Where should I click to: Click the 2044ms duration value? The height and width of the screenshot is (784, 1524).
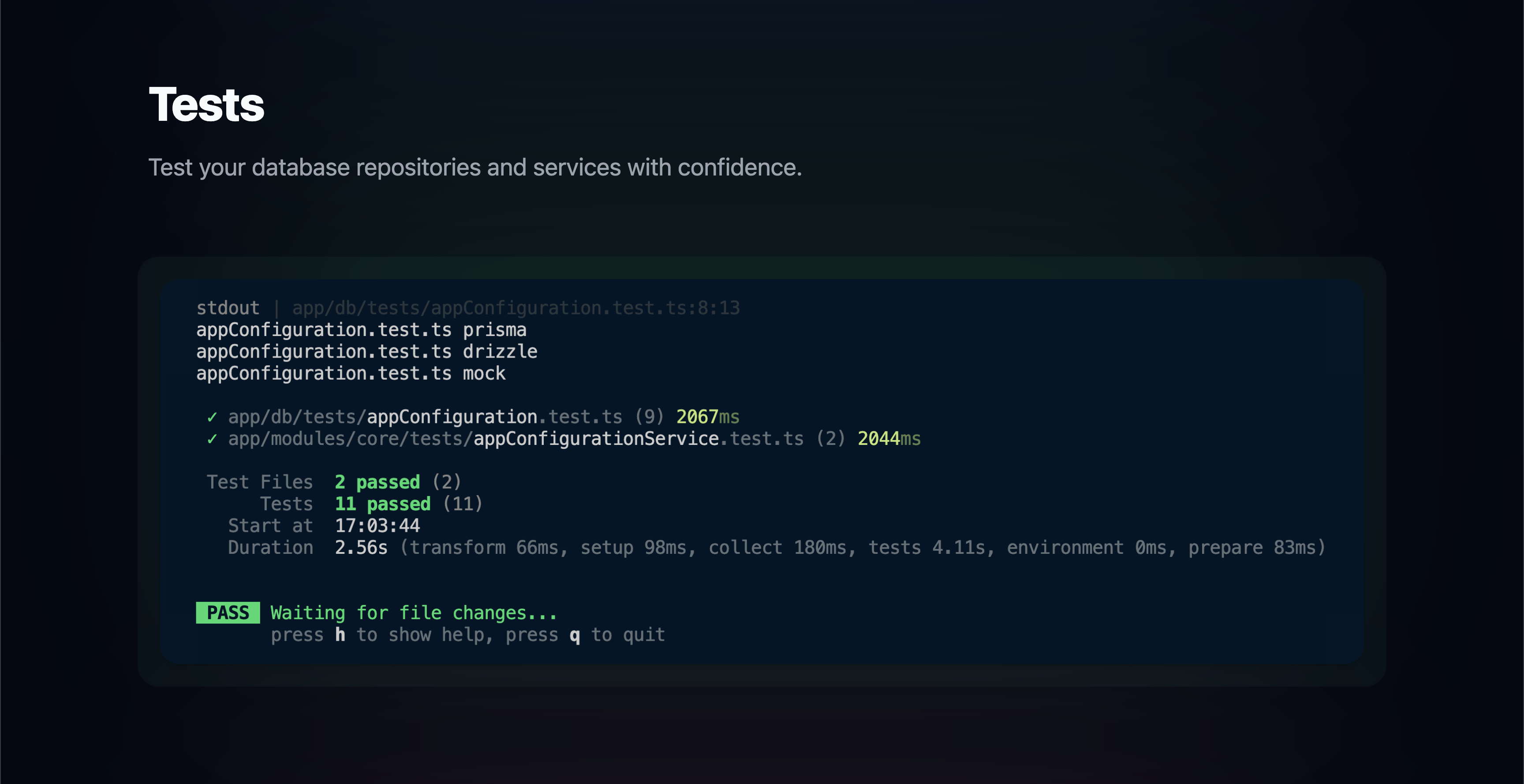coord(889,438)
